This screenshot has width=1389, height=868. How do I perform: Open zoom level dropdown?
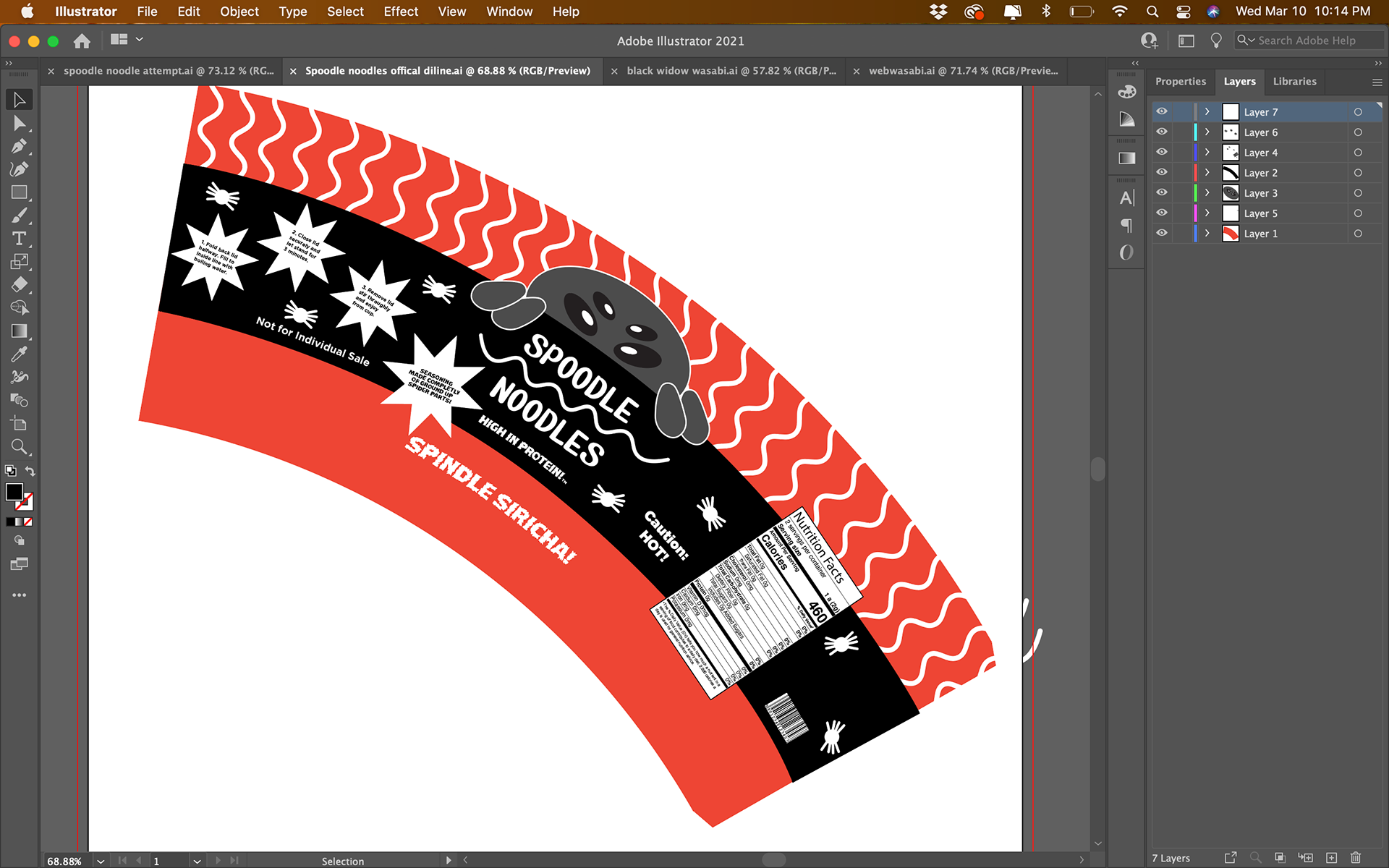pyautogui.click(x=101, y=861)
